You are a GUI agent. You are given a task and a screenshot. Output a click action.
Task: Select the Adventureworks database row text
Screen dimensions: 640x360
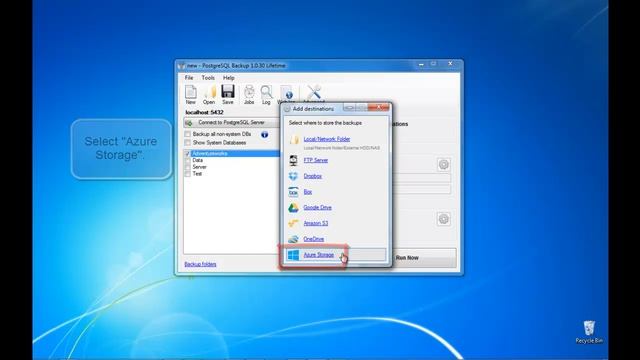[209, 153]
